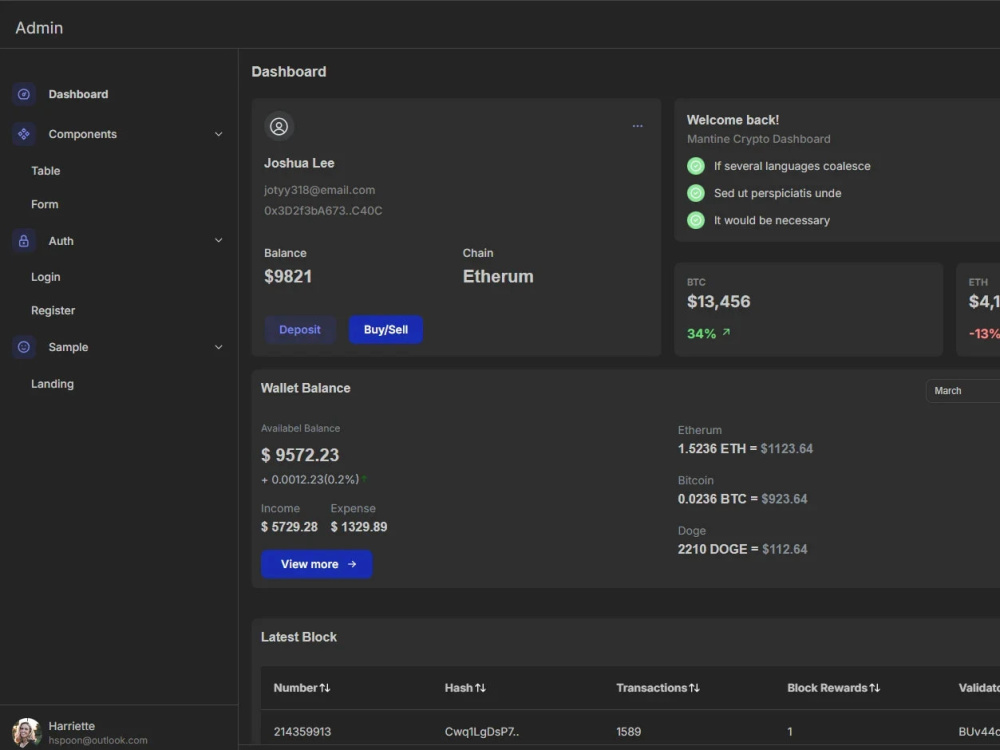Click the Welcome back! heading
The image size is (1000, 750).
[x=733, y=120]
